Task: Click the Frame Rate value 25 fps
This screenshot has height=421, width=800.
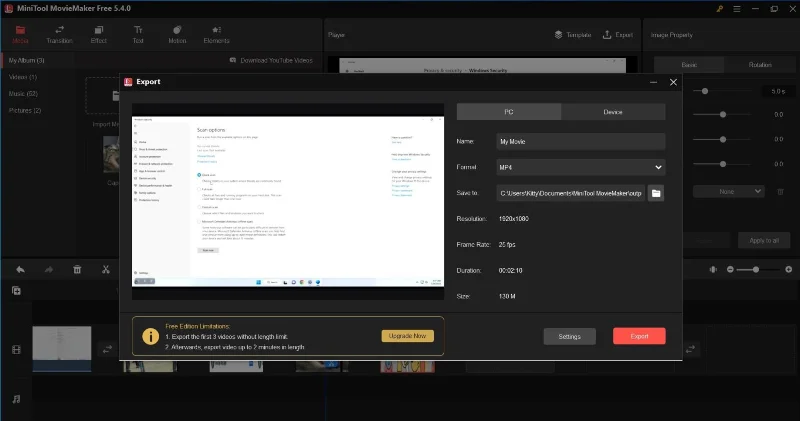Action: click(507, 245)
